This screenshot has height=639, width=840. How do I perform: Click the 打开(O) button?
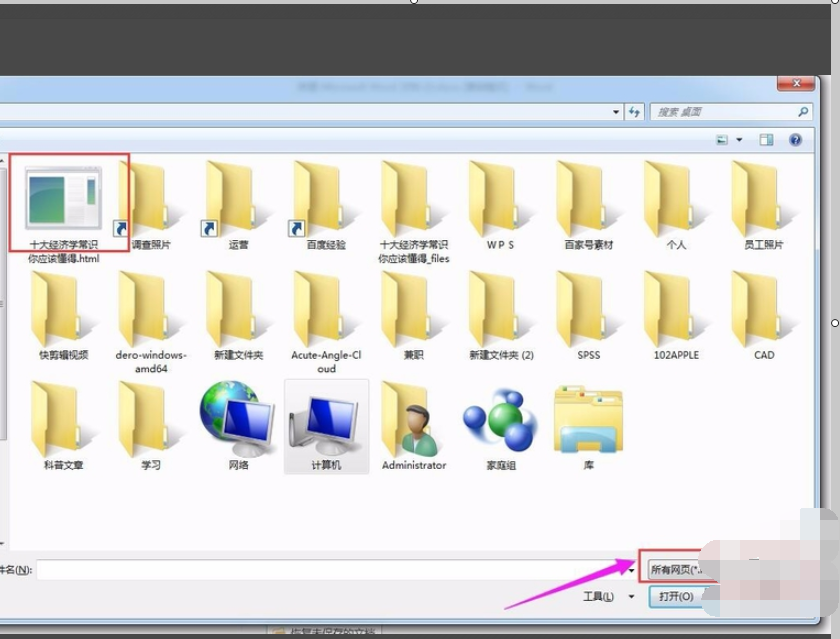point(676,596)
